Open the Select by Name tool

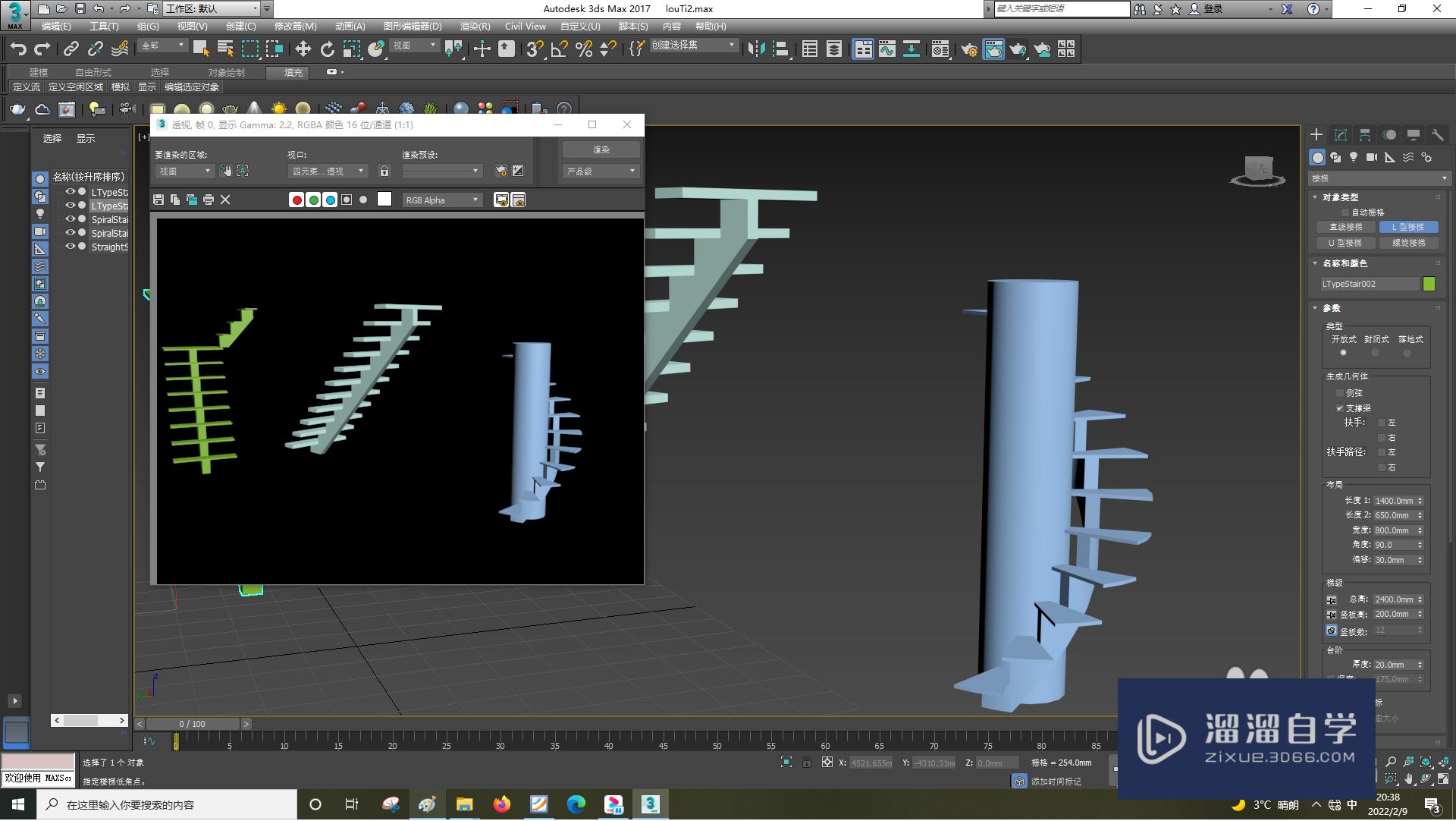[x=225, y=49]
